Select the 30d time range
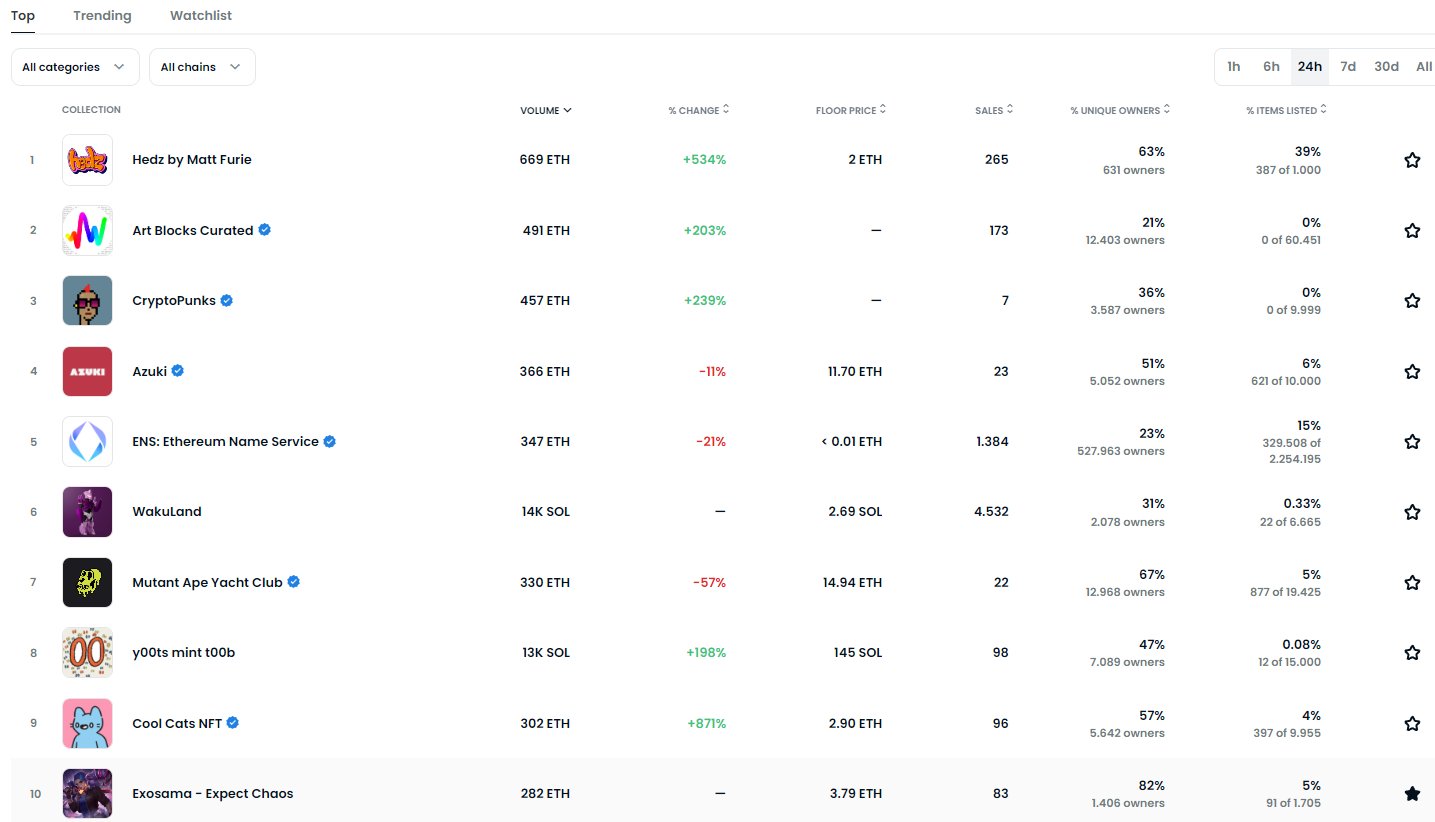The height and width of the screenshot is (822, 1435). 1386,67
